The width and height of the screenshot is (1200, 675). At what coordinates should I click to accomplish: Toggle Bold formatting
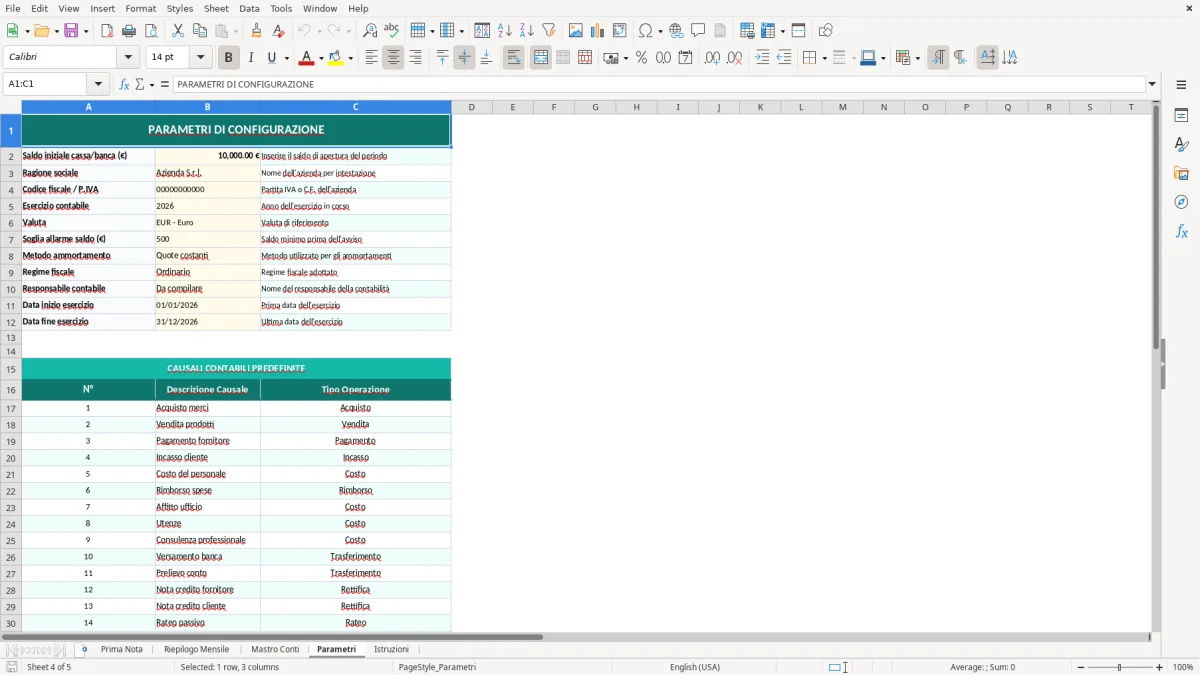point(229,58)
